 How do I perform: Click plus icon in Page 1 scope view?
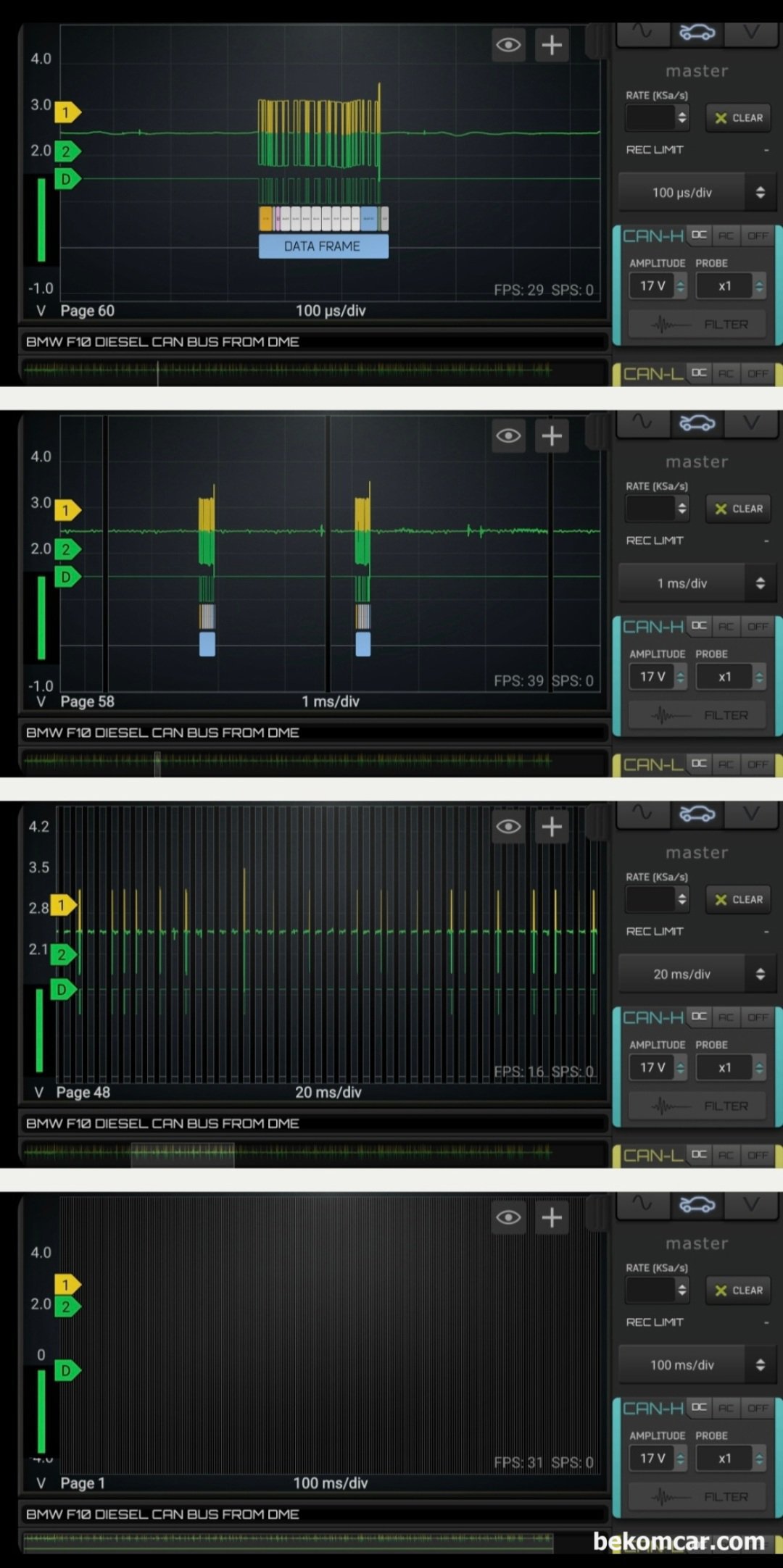click(552, 1217)
